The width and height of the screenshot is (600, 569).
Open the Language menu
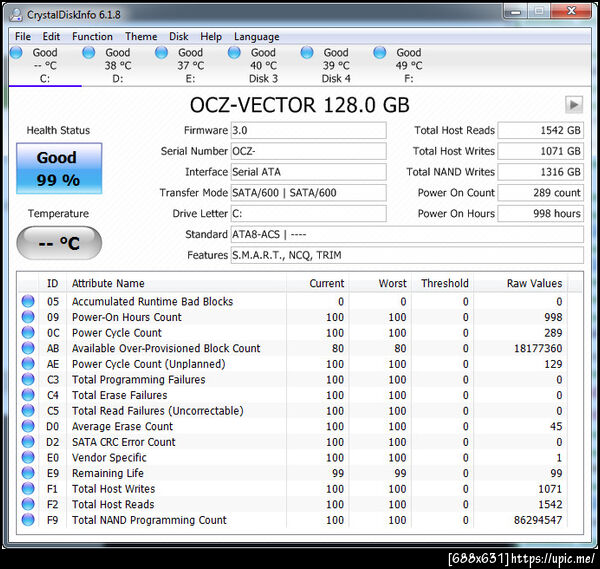pos(257,37)
